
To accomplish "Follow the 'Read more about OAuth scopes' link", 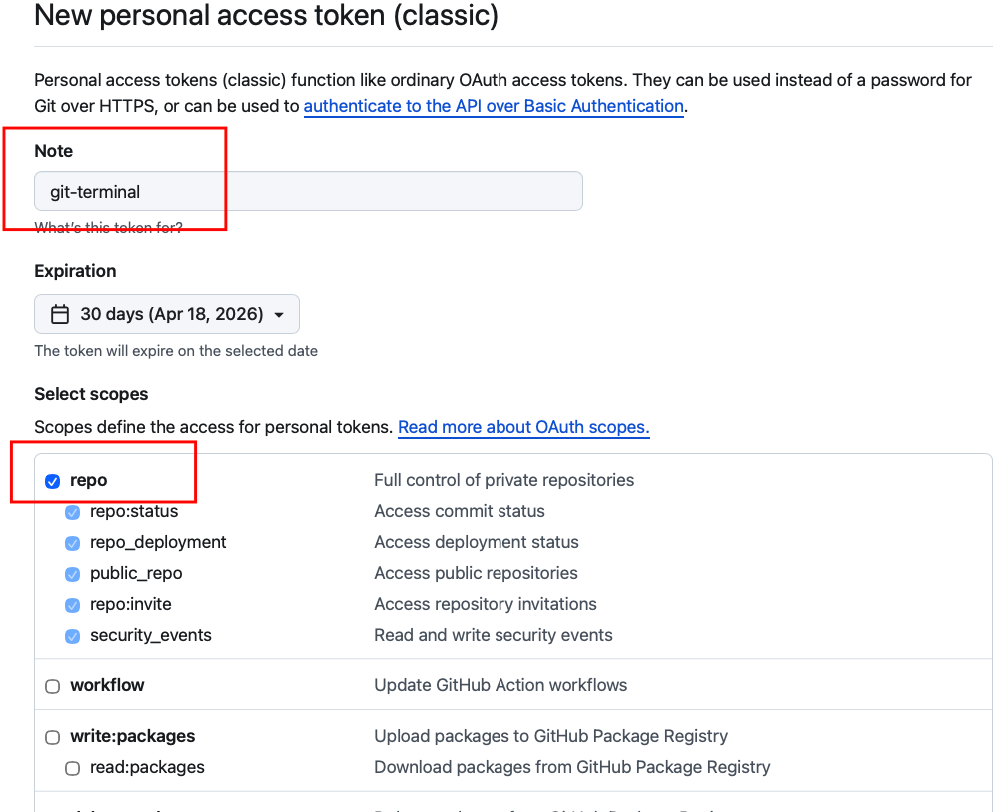I will click(x=523, y=427).
